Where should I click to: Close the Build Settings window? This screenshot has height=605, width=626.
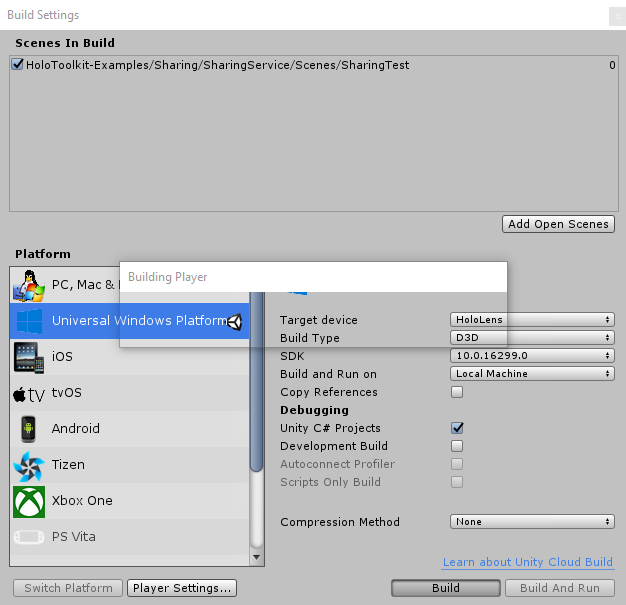coord(618,17)
